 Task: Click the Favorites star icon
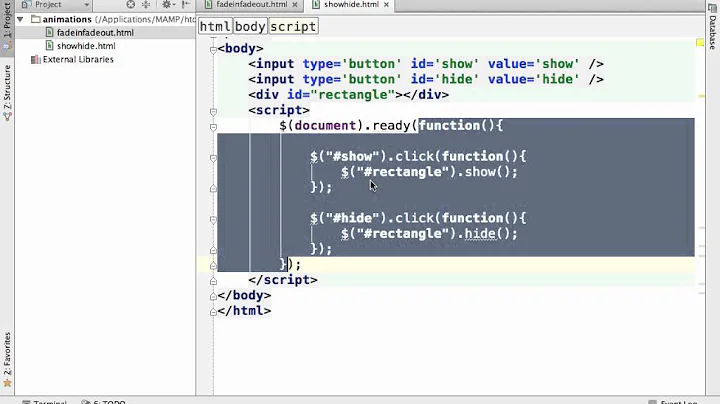click(7, 382)
